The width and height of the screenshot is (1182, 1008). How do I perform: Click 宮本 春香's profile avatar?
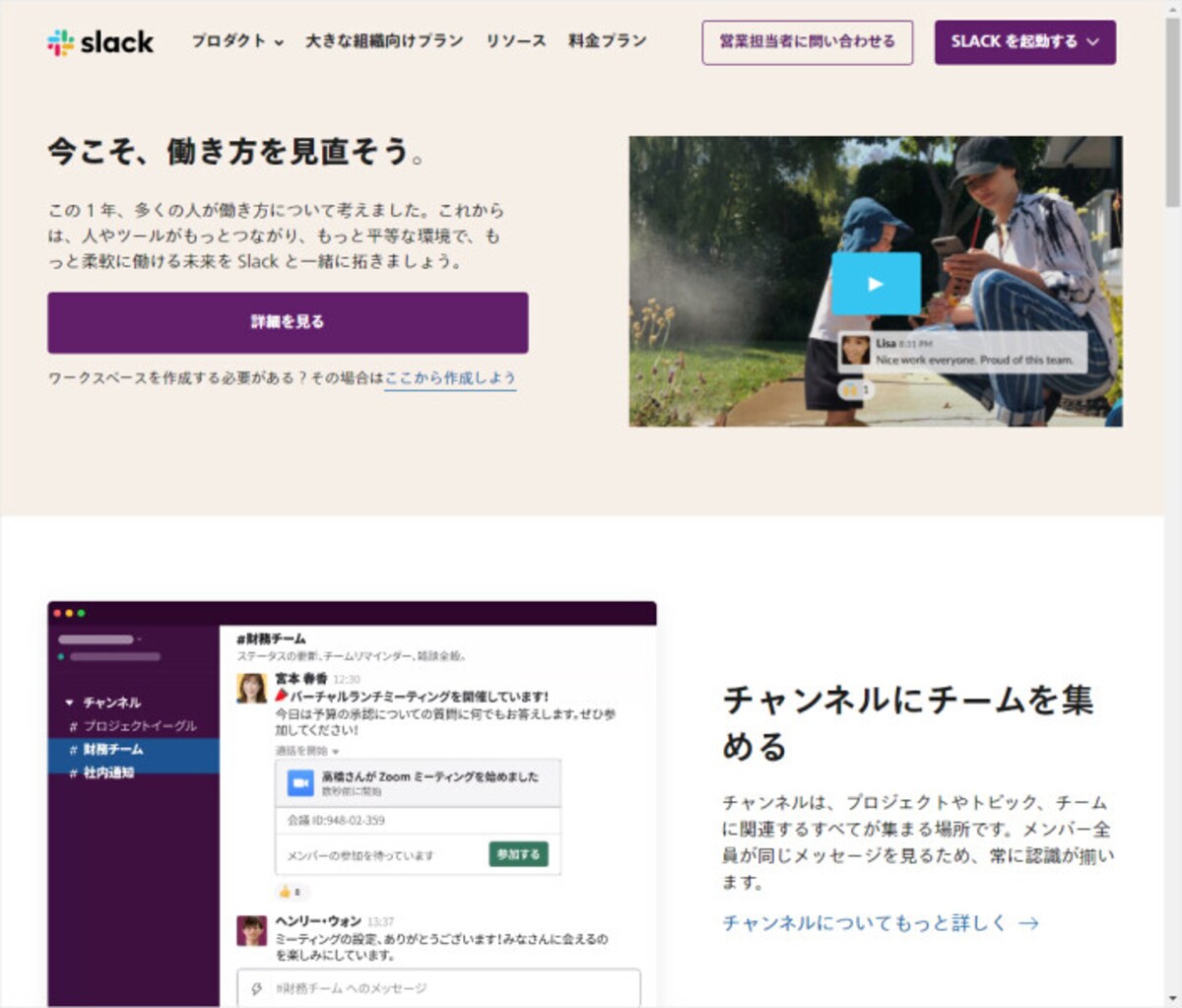[252, 688]
